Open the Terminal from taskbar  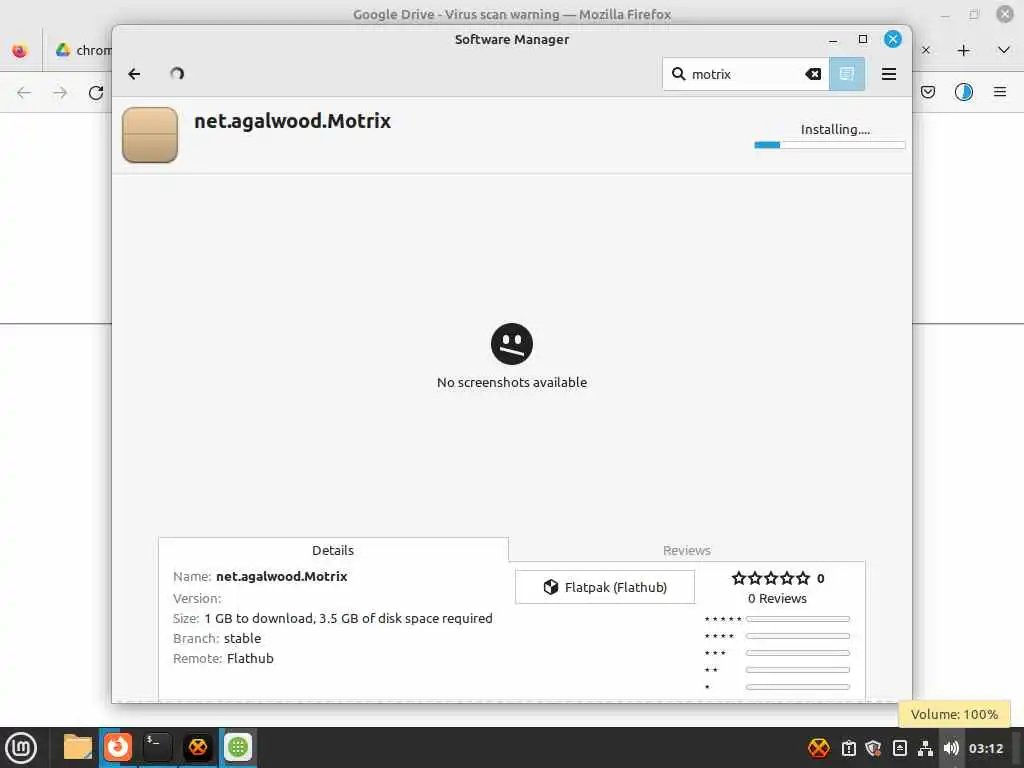pos(157,747)
